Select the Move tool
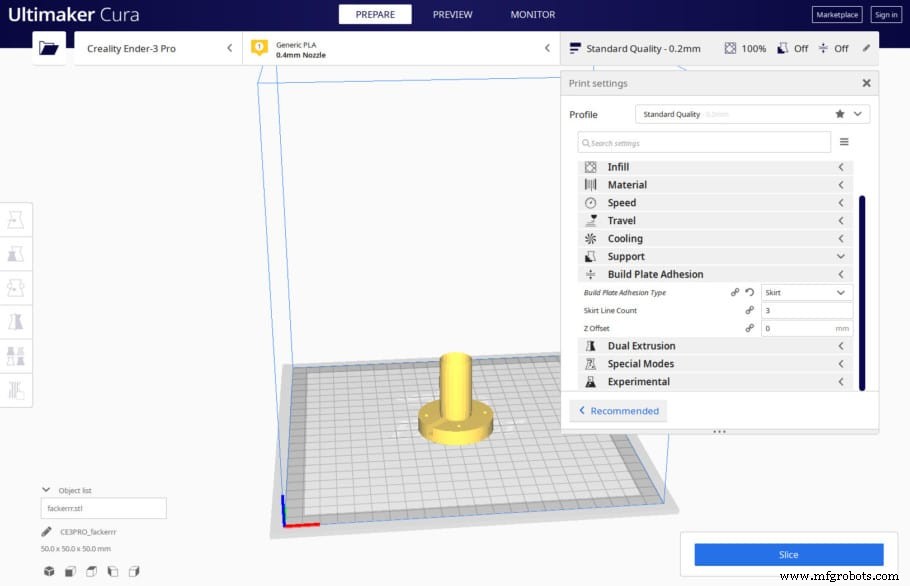 click(15, 218)
